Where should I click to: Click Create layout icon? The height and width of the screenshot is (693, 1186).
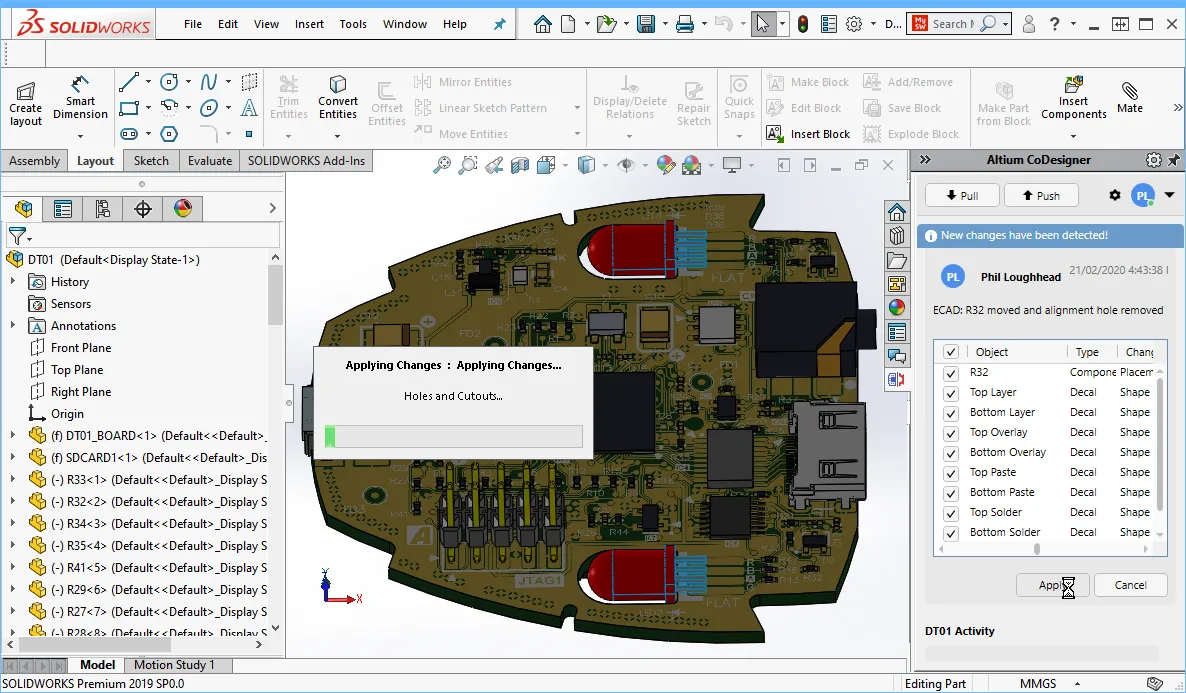coord(25,104)
